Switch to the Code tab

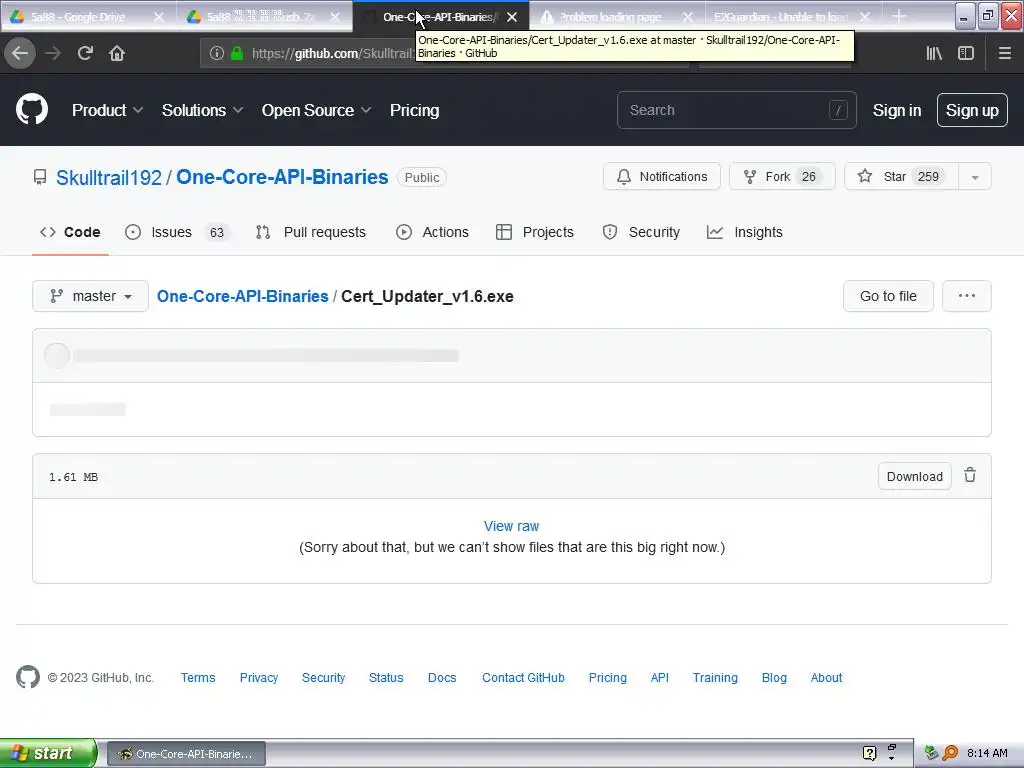(71, 232)
